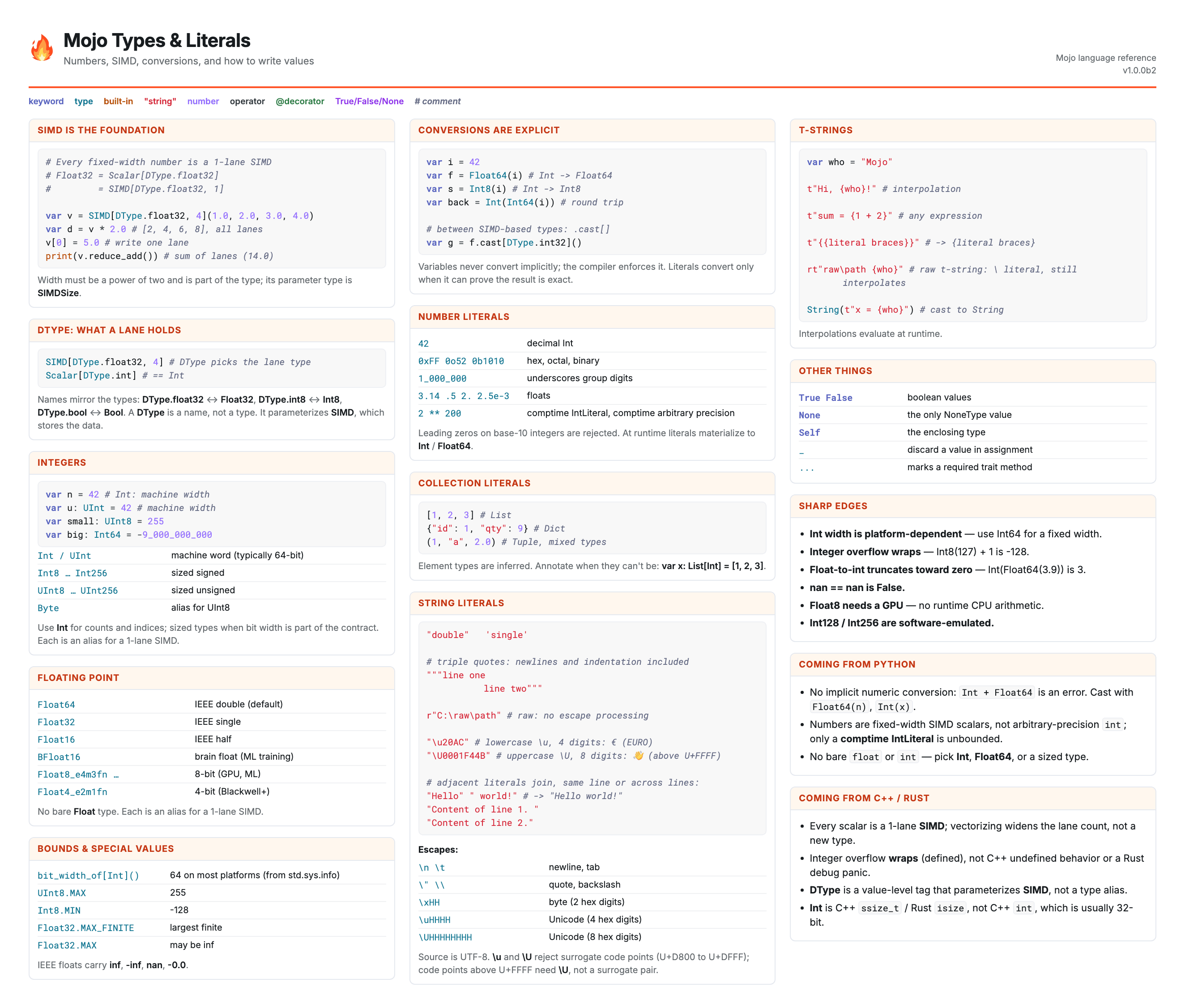Image resolution: width=1185 pixels, height=1008 pixels.
Task: Click the "Int8 … Int256" table entry
Action: coord(72,573)
